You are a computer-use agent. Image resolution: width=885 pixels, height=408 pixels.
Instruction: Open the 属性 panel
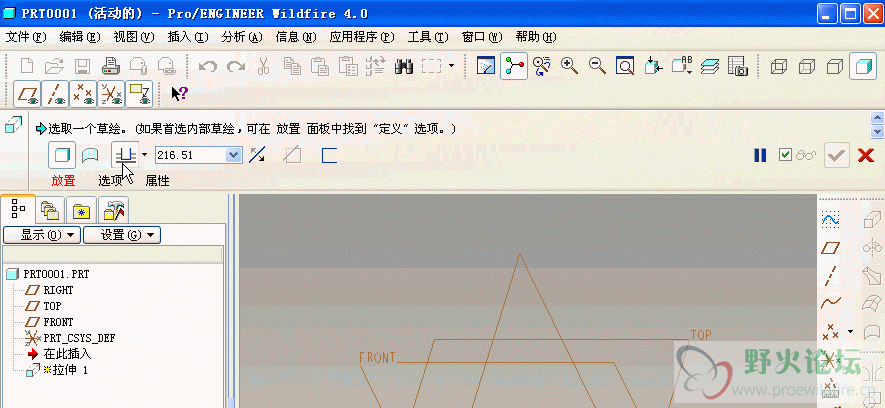[157, 181]
